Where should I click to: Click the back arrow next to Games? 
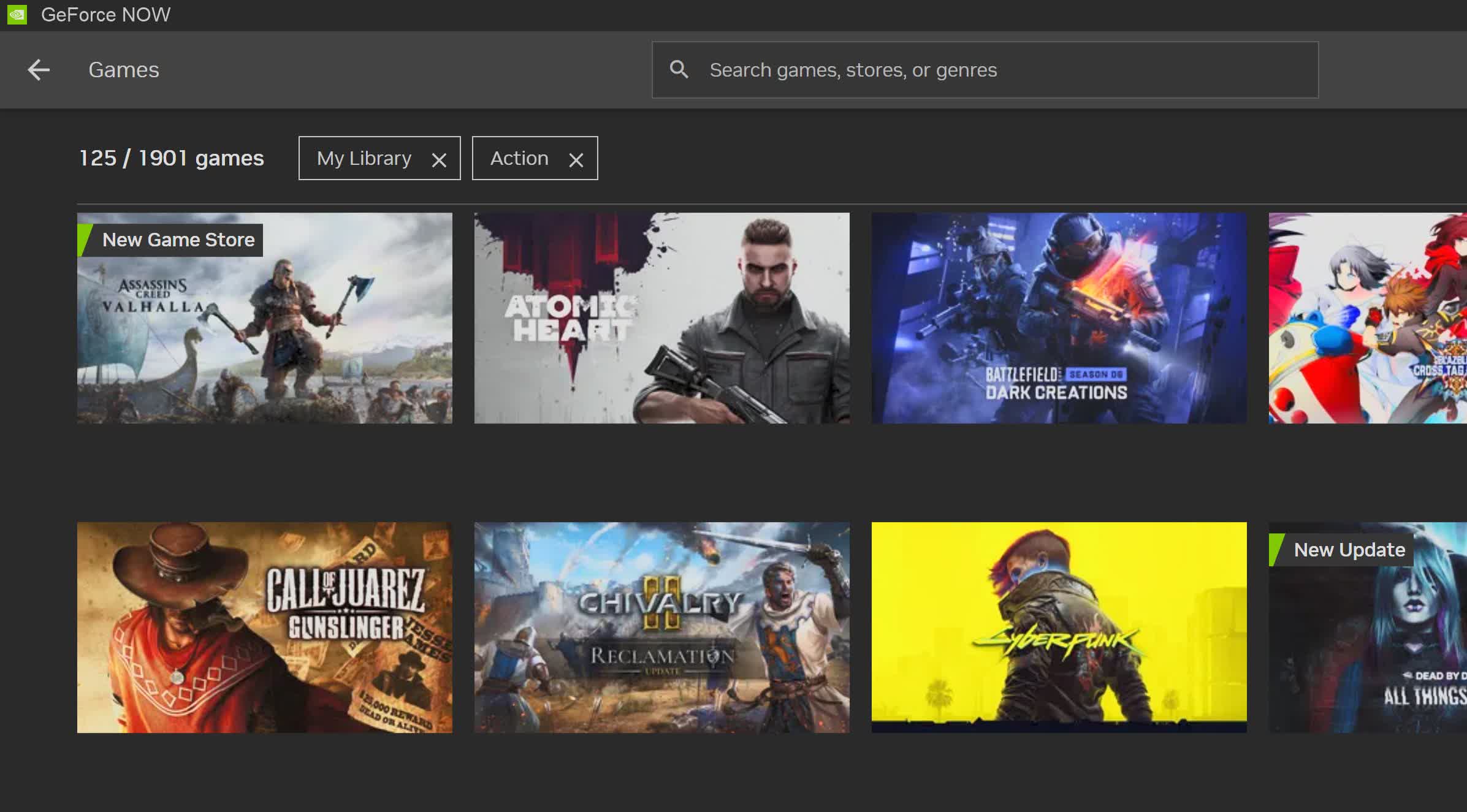click(x=39, y=70)
